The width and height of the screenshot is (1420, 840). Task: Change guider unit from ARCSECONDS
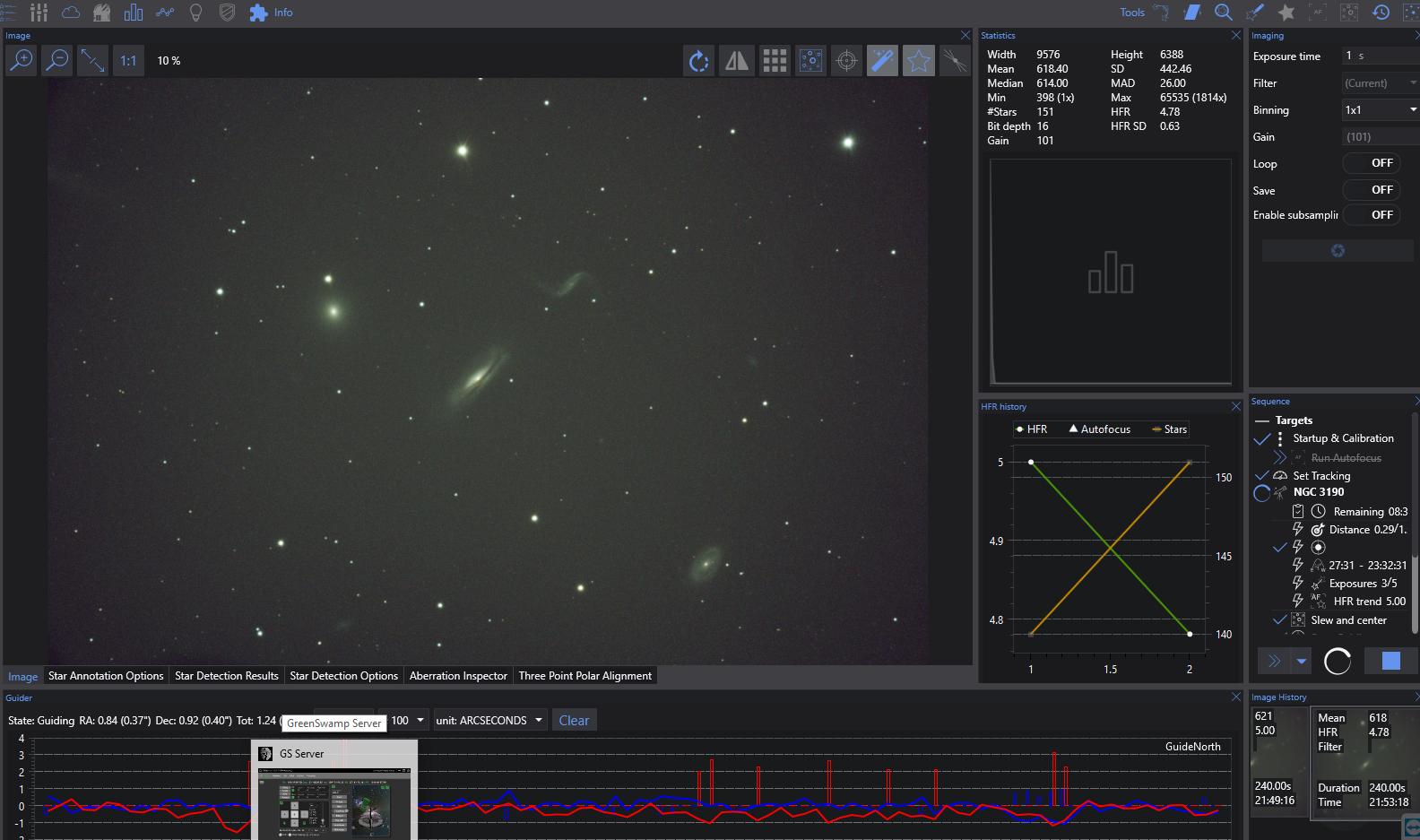489,721
